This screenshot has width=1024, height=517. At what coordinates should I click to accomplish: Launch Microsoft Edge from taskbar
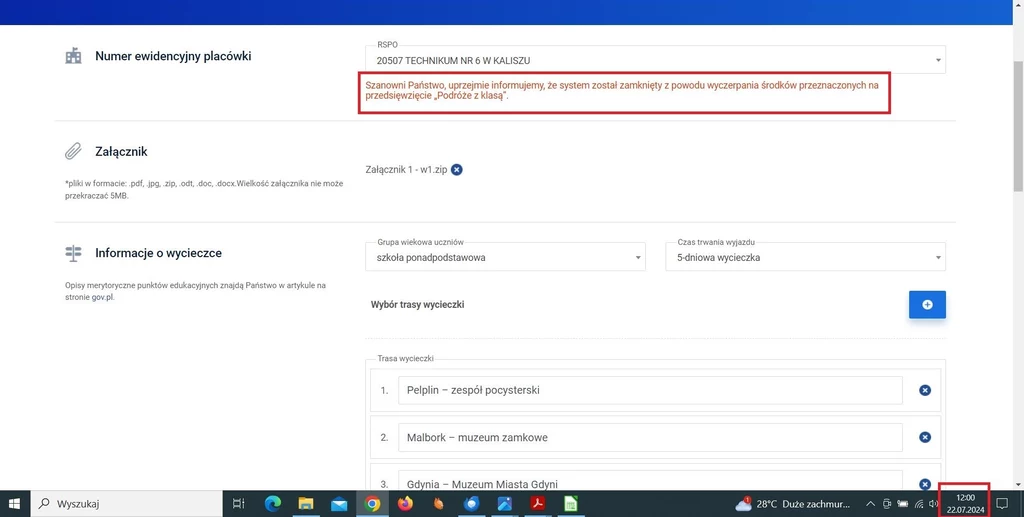(272, 504)
